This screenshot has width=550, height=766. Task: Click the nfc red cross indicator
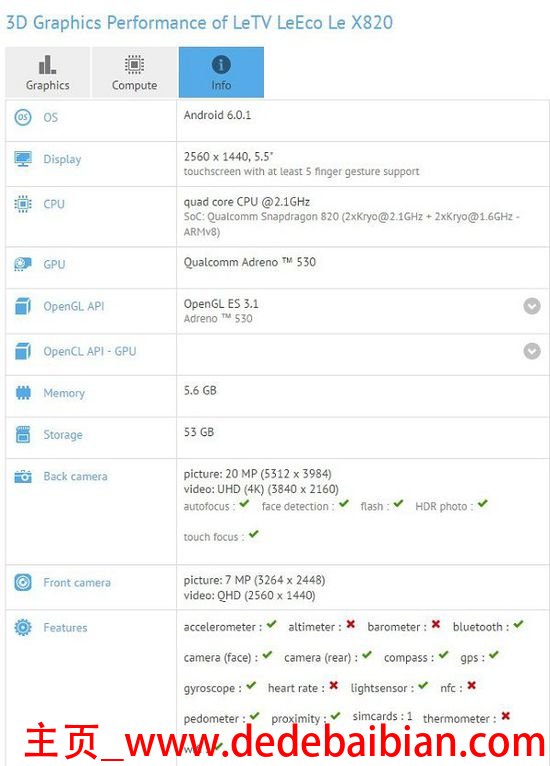pyautogui.click(x=471, y=685)
